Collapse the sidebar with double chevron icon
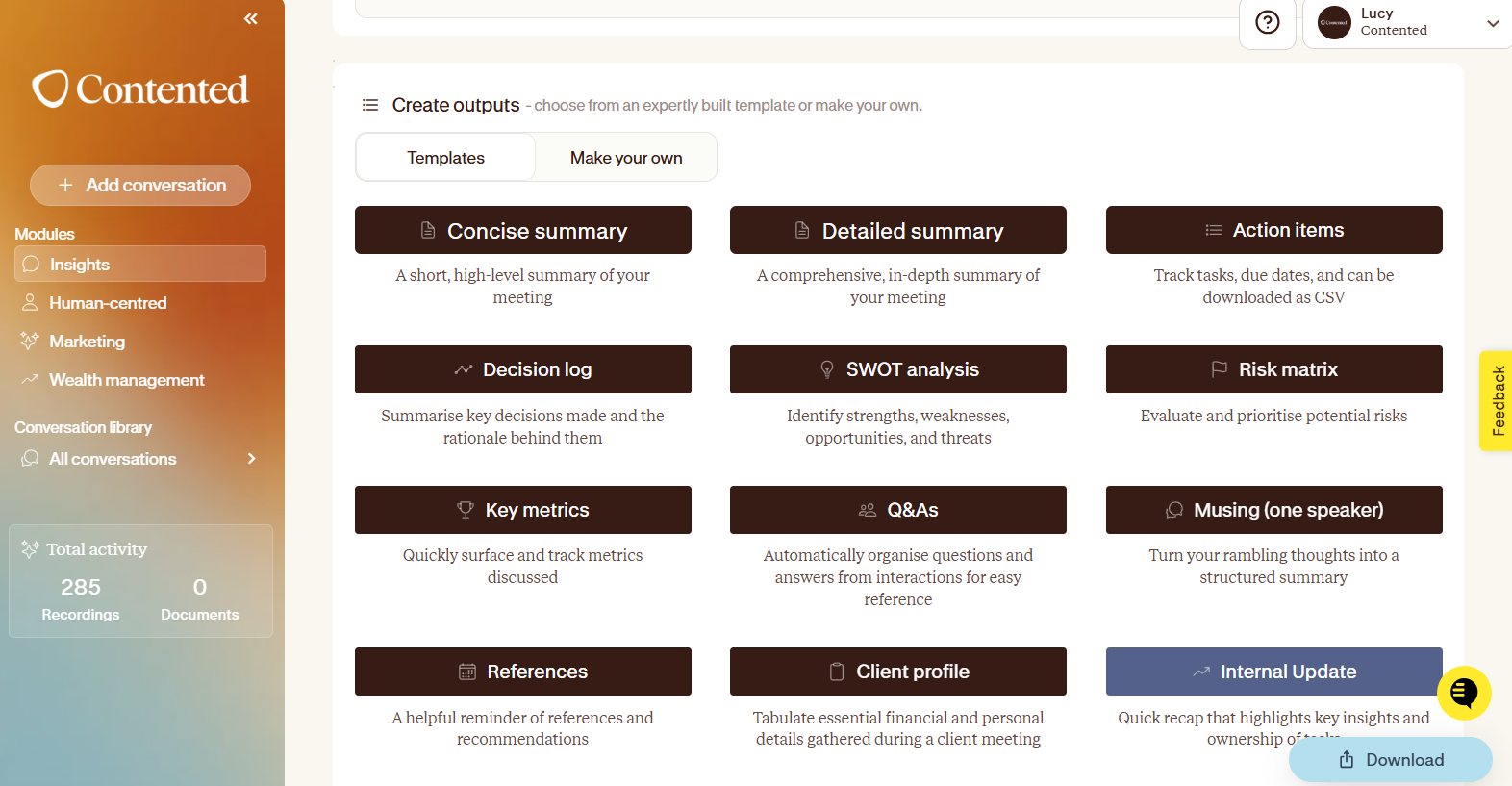Viewport: 1512px width, 786px height. 251,18
